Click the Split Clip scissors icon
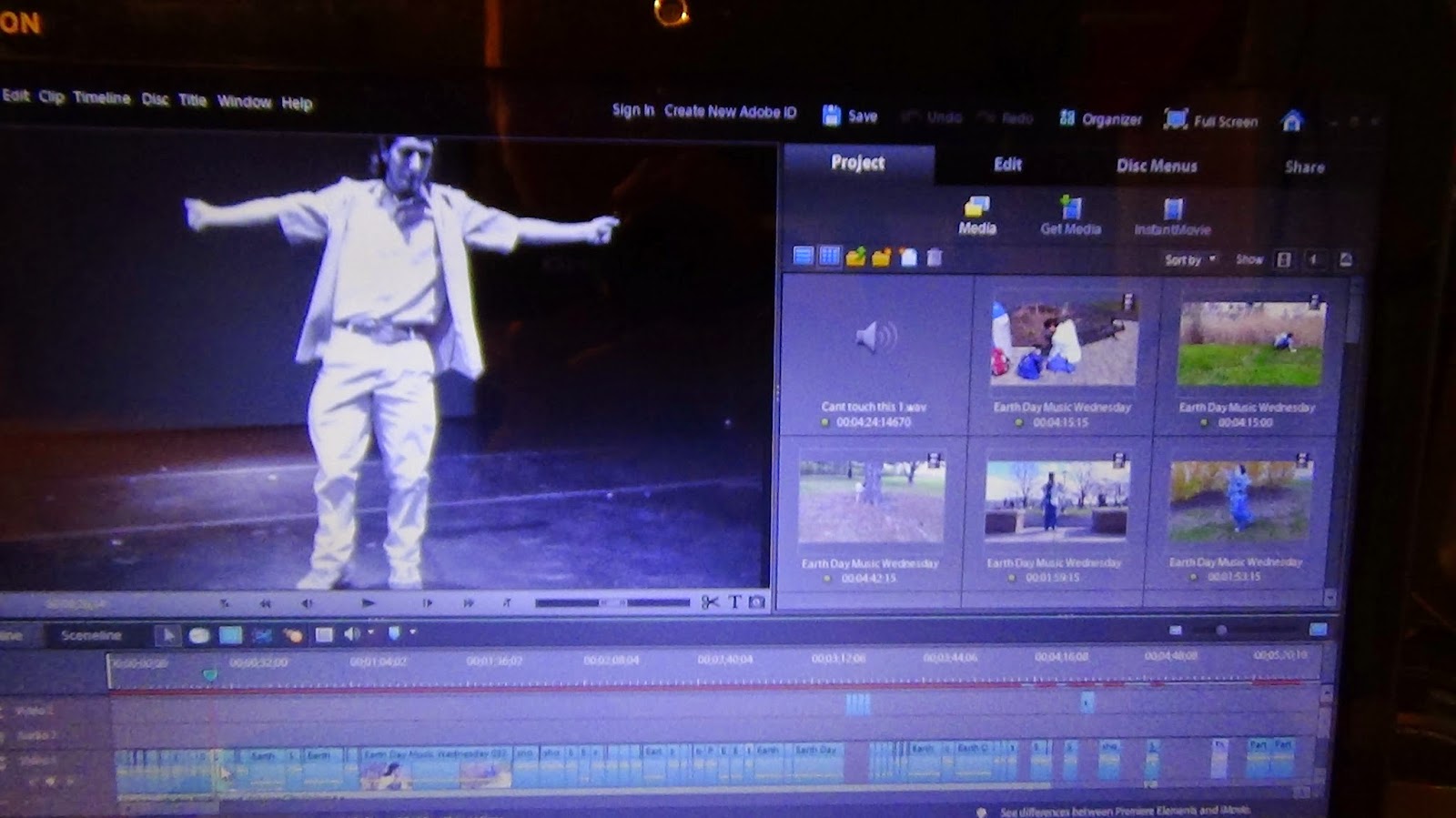Viewport: 1456px width, 818px height. pyautogui.click(x=711, y=602)
